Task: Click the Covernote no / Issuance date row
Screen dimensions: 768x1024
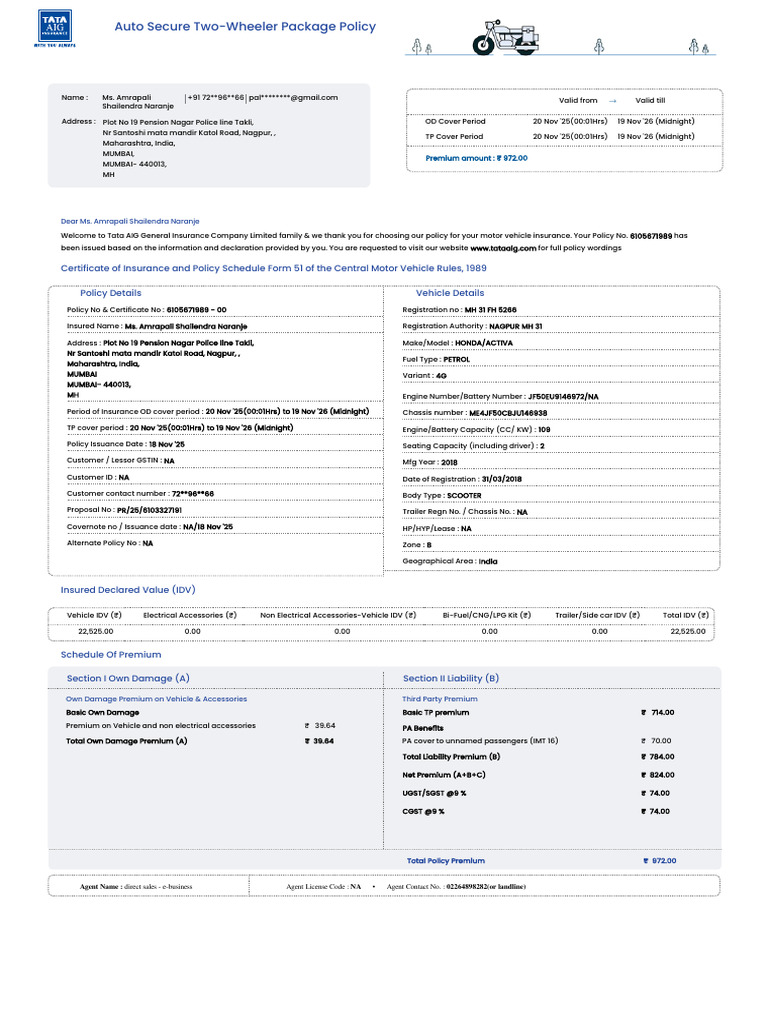Action: (150, 526)
